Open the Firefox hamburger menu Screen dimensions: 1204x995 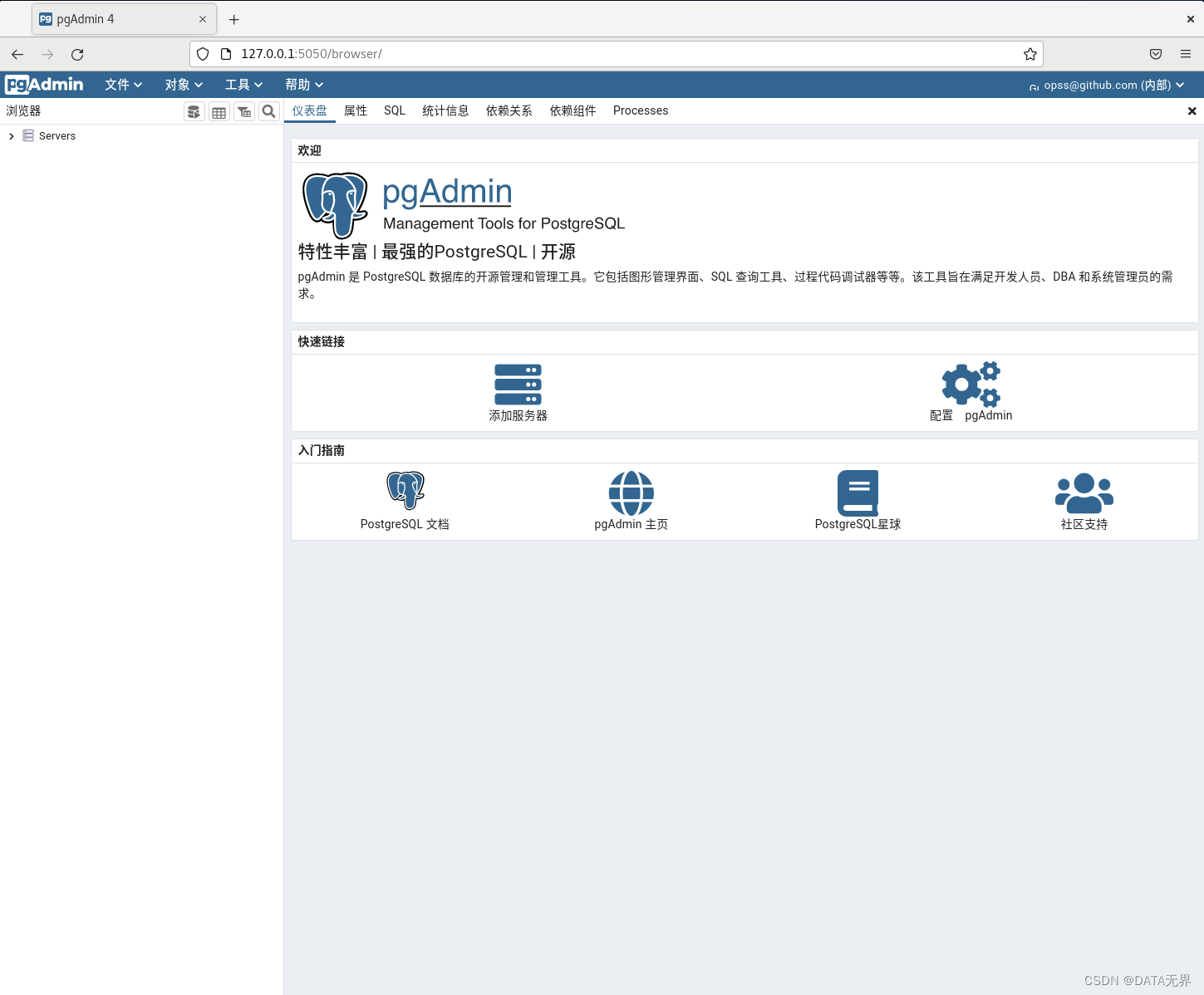(x=1186, y=54)
